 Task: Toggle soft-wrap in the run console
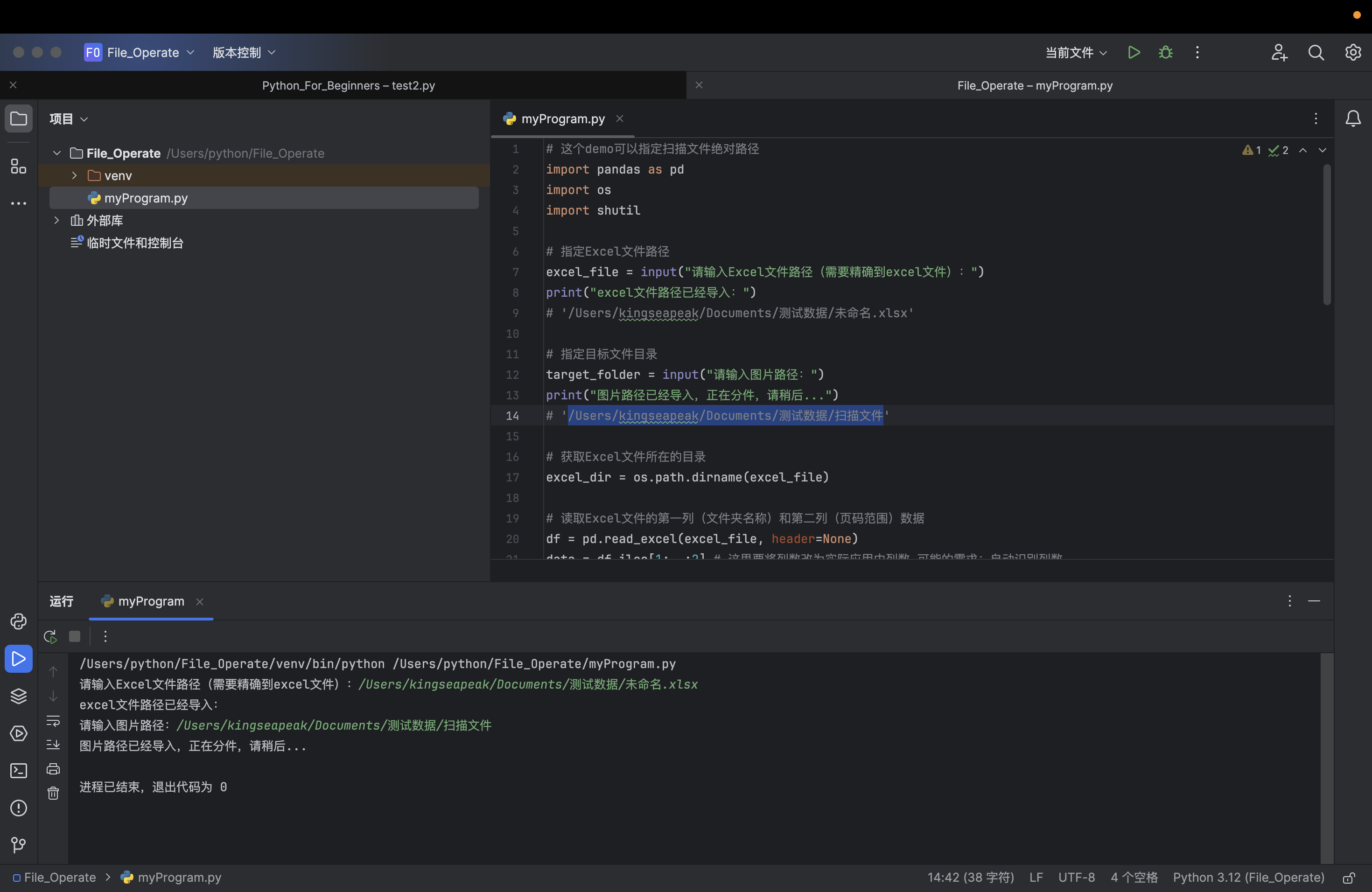pos(53,721)
